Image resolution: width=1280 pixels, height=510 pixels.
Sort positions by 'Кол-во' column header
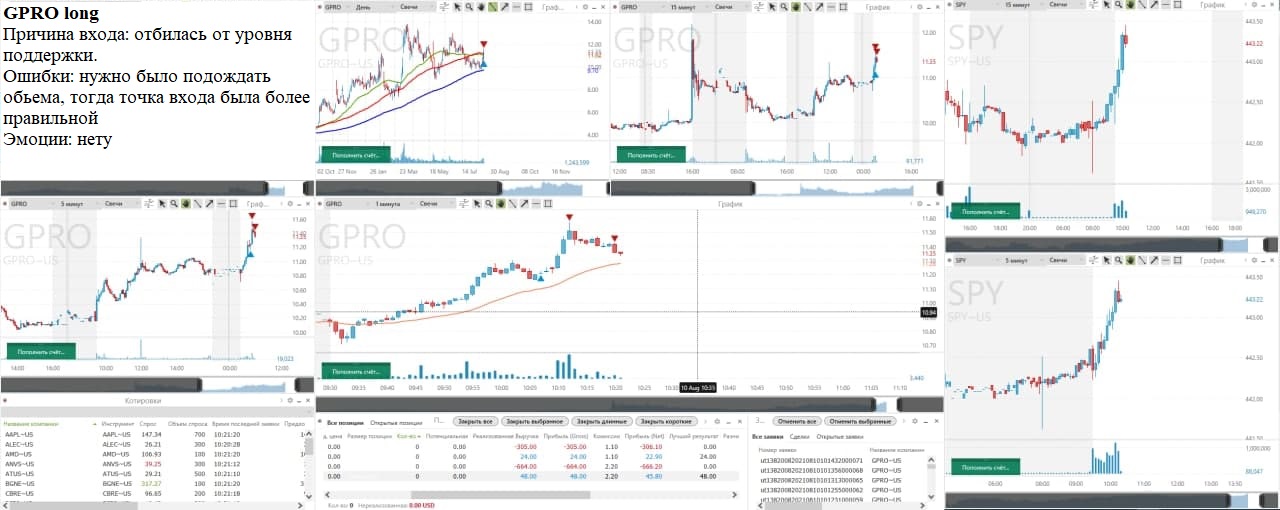coord(408,437)
